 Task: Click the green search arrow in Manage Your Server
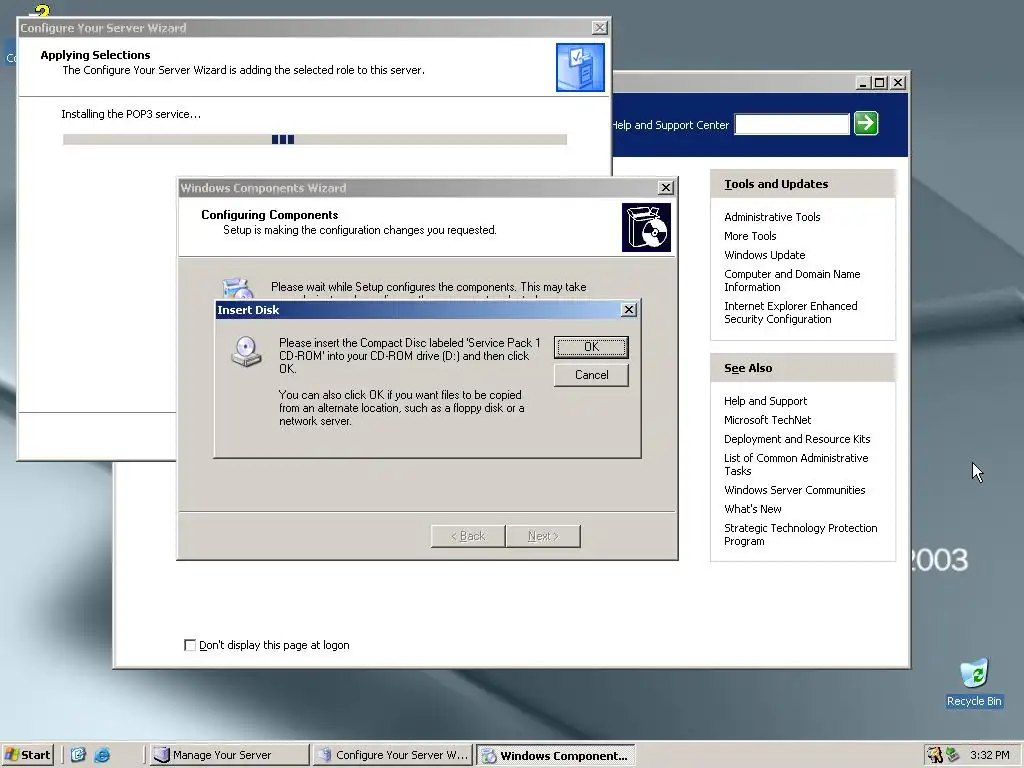(x=866, y=123)
